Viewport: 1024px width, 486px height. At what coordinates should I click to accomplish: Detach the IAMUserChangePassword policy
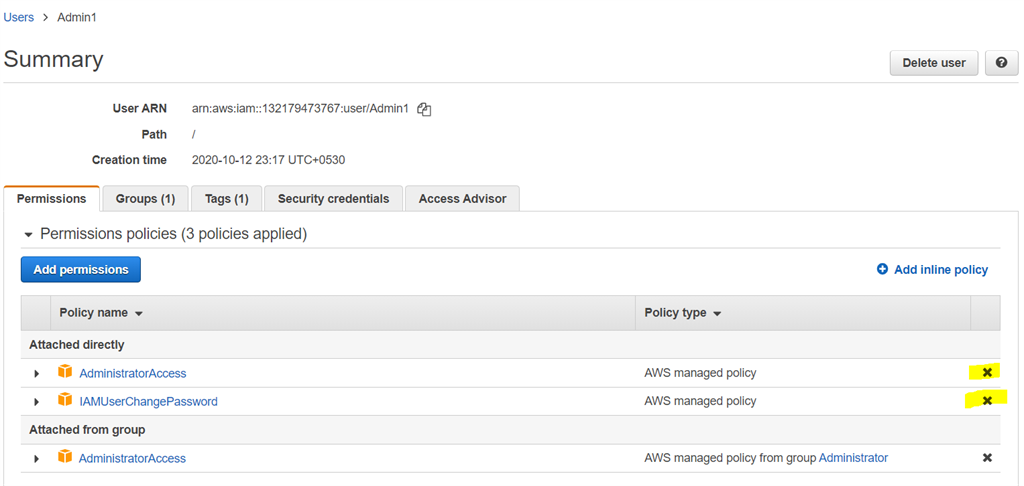click(987, 400)
